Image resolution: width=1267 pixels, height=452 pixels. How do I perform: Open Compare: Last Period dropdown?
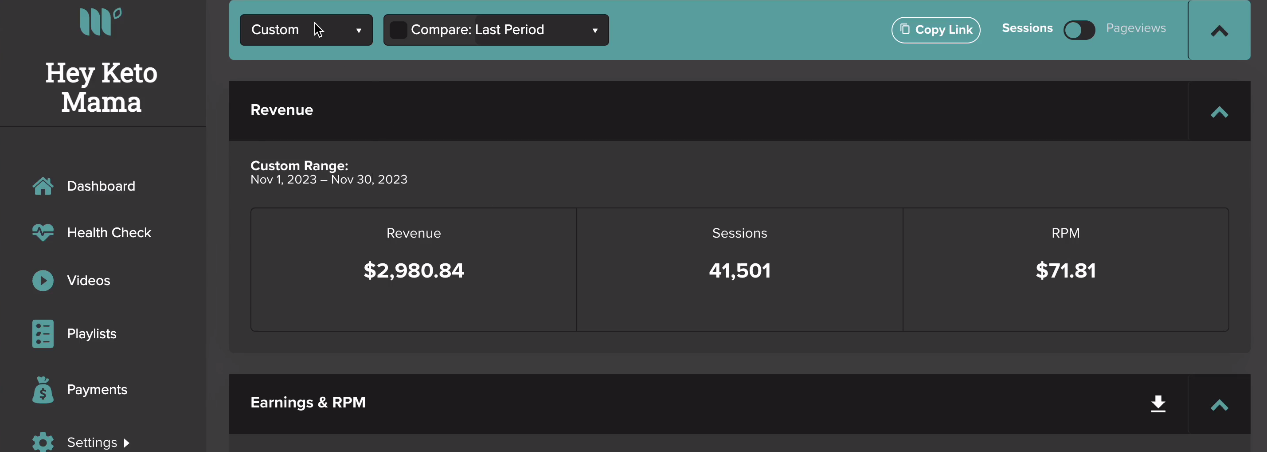tap(496, 30)
